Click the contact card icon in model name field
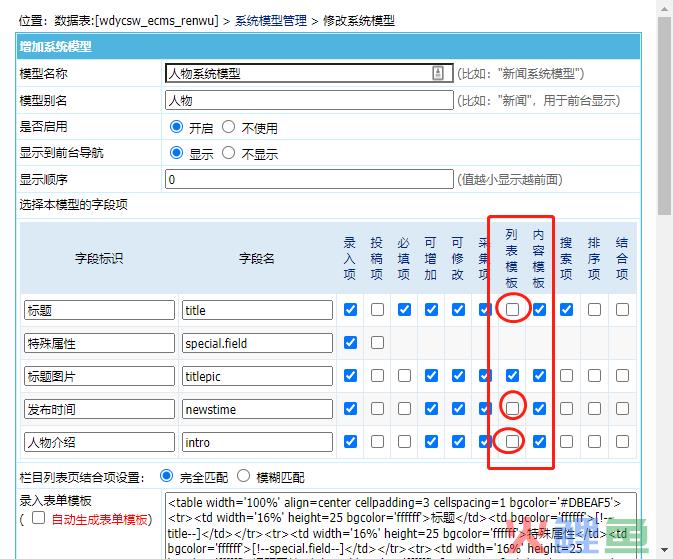 [x=437, y=73]
